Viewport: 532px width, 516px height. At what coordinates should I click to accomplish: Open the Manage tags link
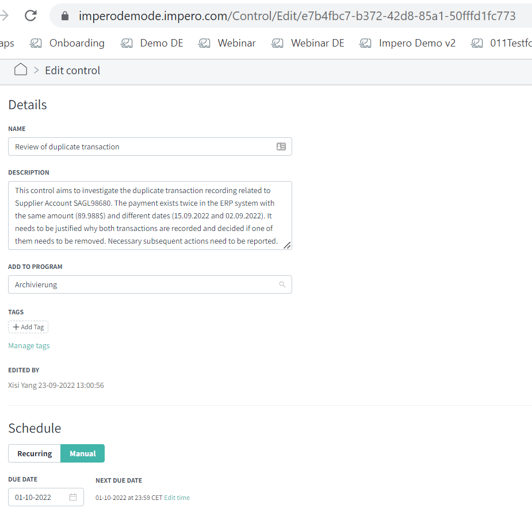29,346
